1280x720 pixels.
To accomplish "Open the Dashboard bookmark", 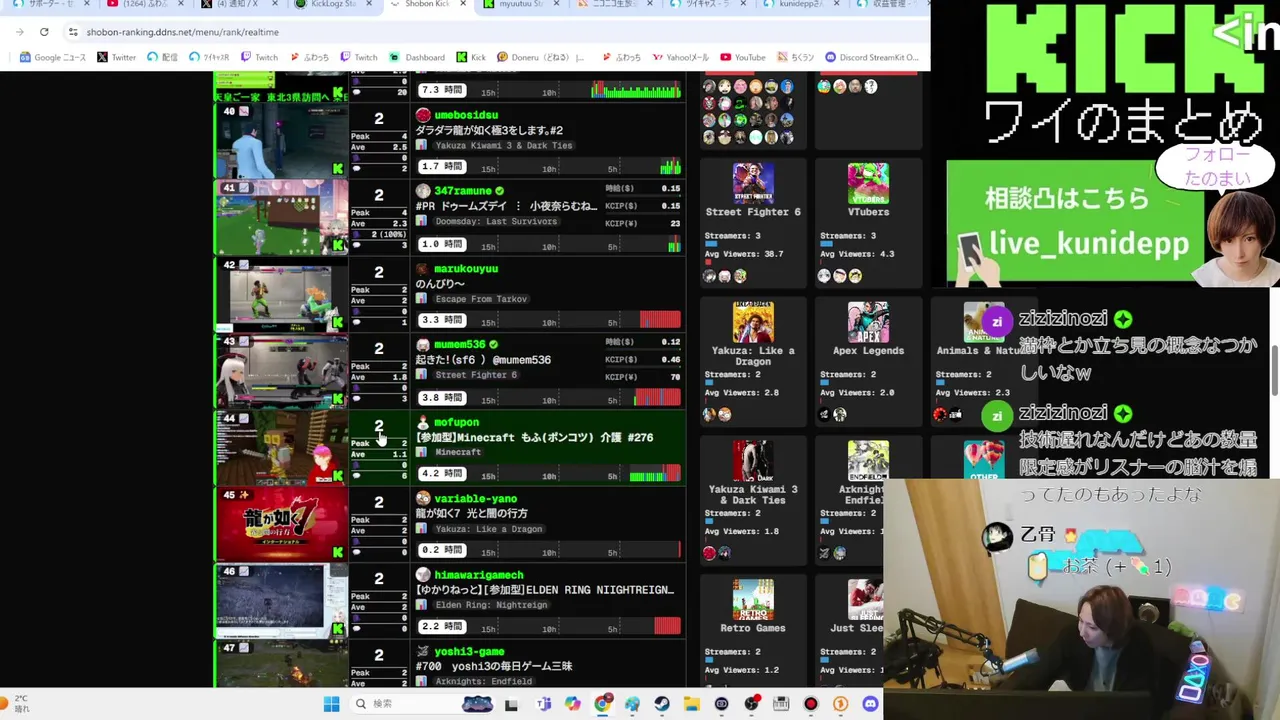I will click(417, 57).
